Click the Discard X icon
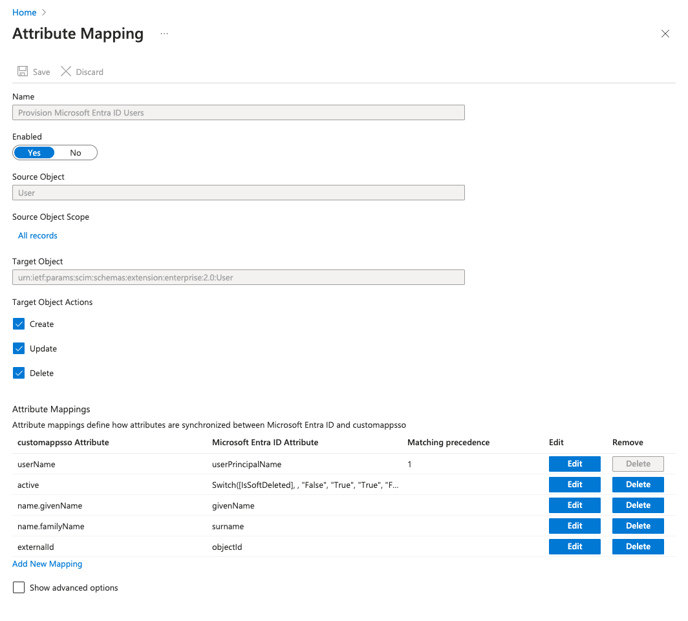Viewport: 688px width, 621px height. pyautogui.click(x=66, y=71)
